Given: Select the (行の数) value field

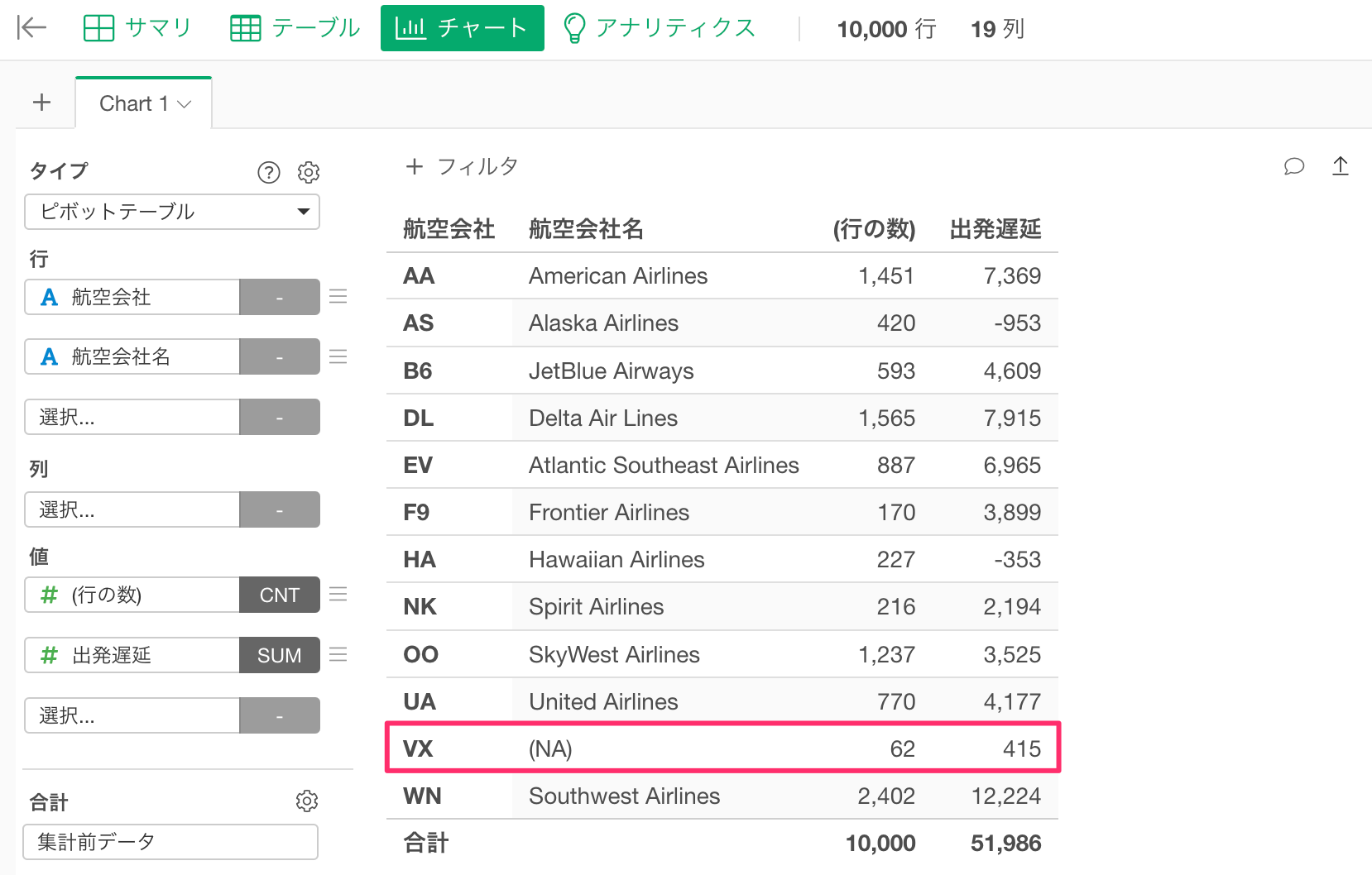Looking at the screenshot, I should click(x=132, y=595).
